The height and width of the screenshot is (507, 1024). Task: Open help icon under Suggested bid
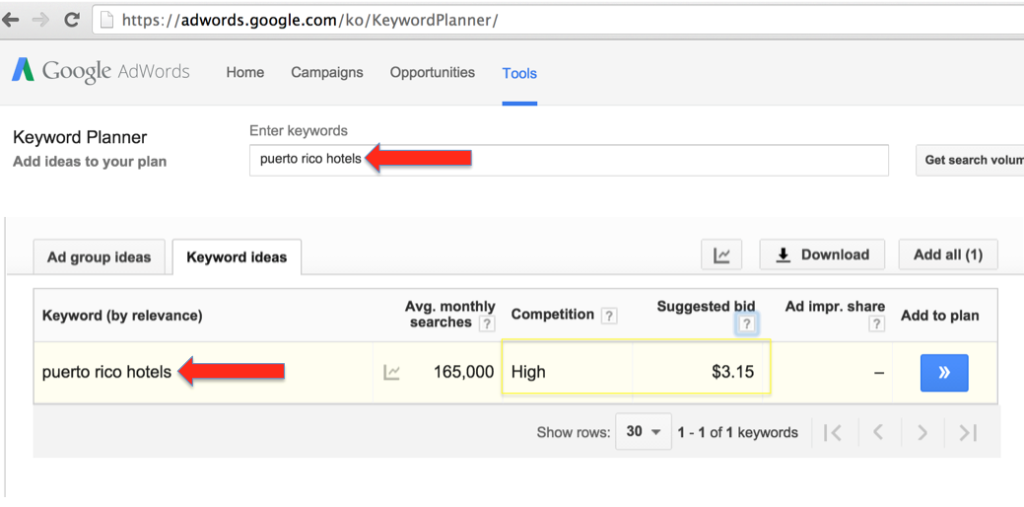click(747, 323)
